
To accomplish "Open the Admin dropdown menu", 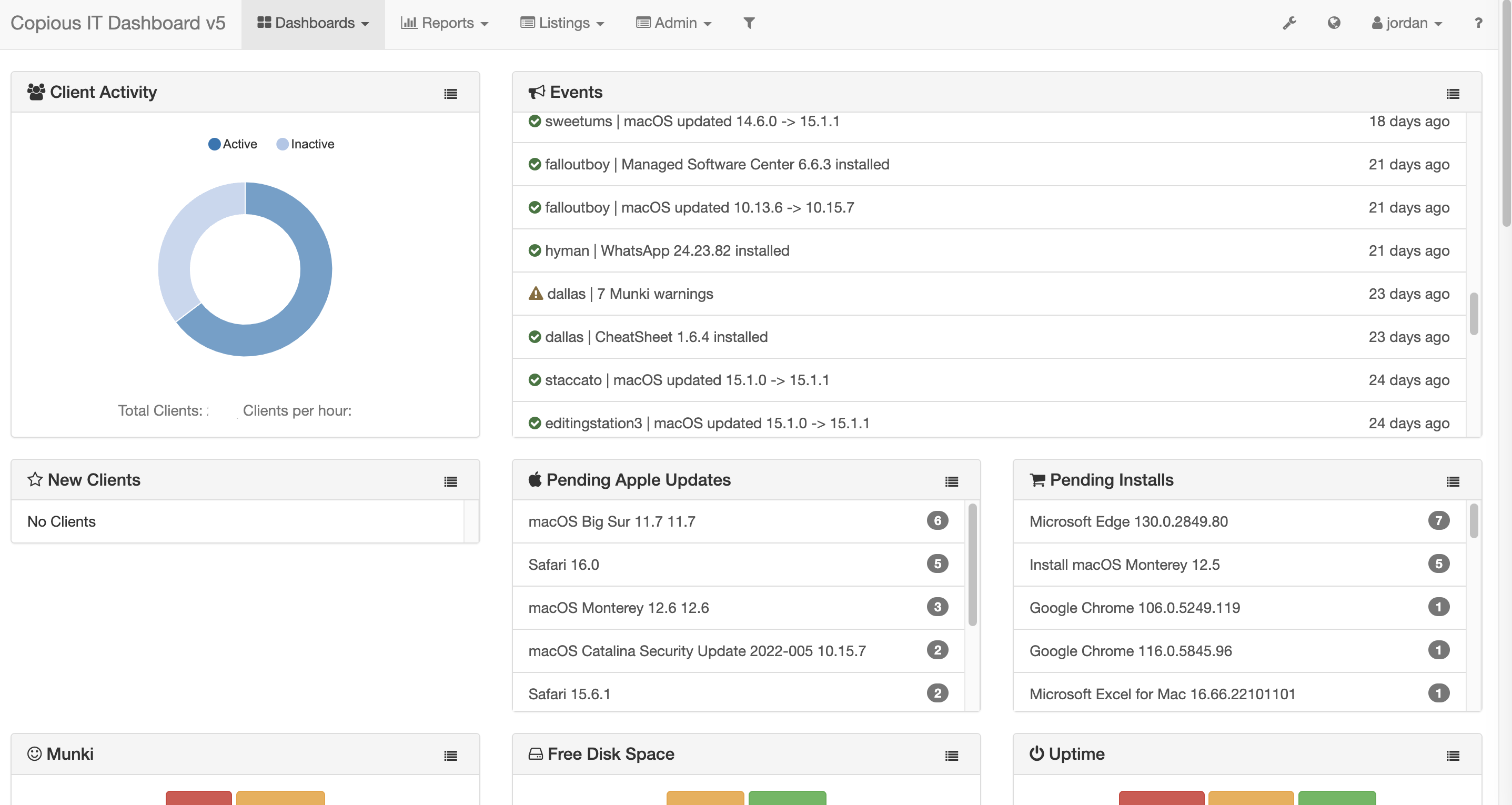I will coord(673,23).
